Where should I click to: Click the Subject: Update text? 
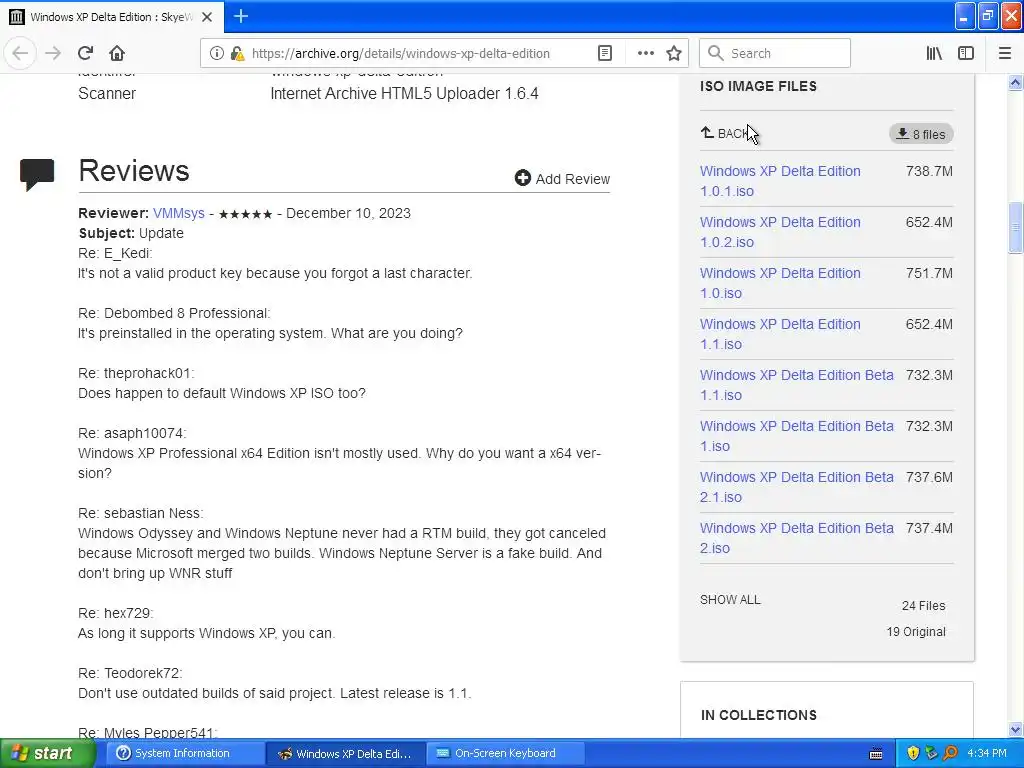131,233
